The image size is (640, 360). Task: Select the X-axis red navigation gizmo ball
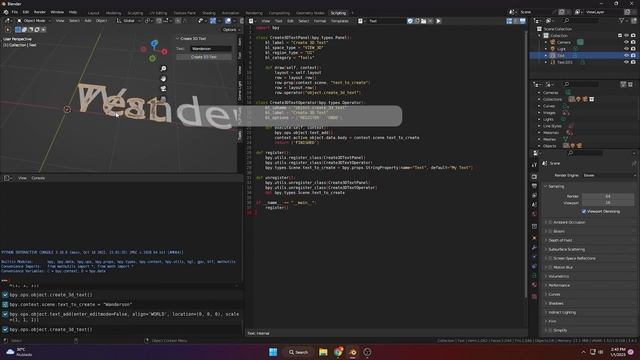(164, 51)
